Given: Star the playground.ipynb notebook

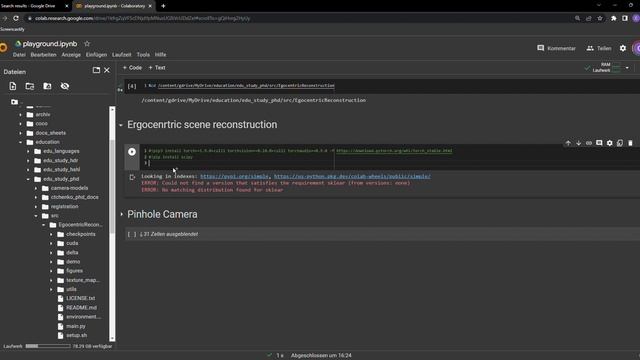Looking at the screenshot, I should (87, 44).
